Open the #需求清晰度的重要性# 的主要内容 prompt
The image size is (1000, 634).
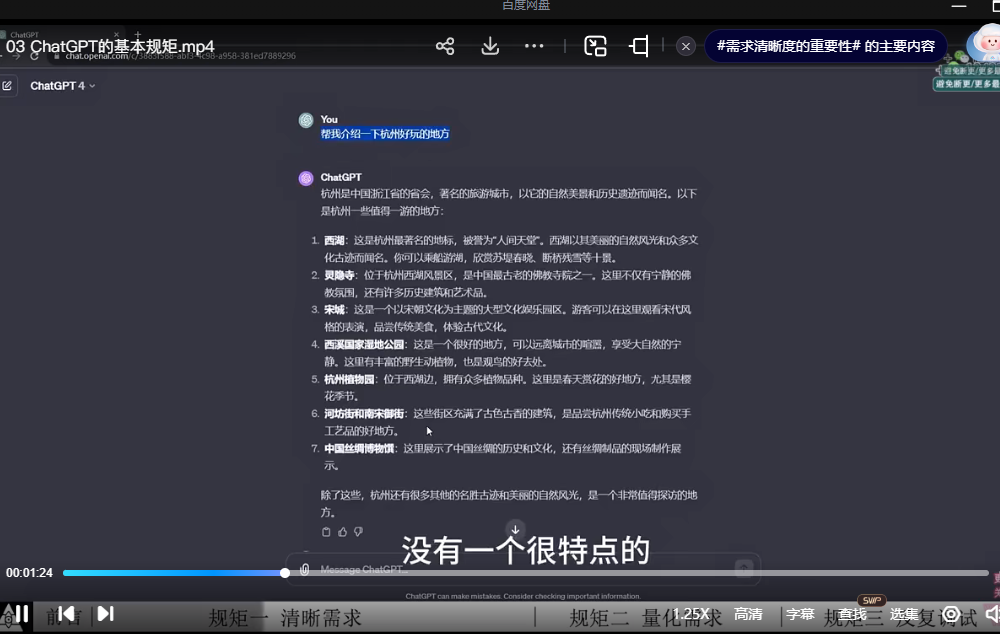[x=825, y=46]
